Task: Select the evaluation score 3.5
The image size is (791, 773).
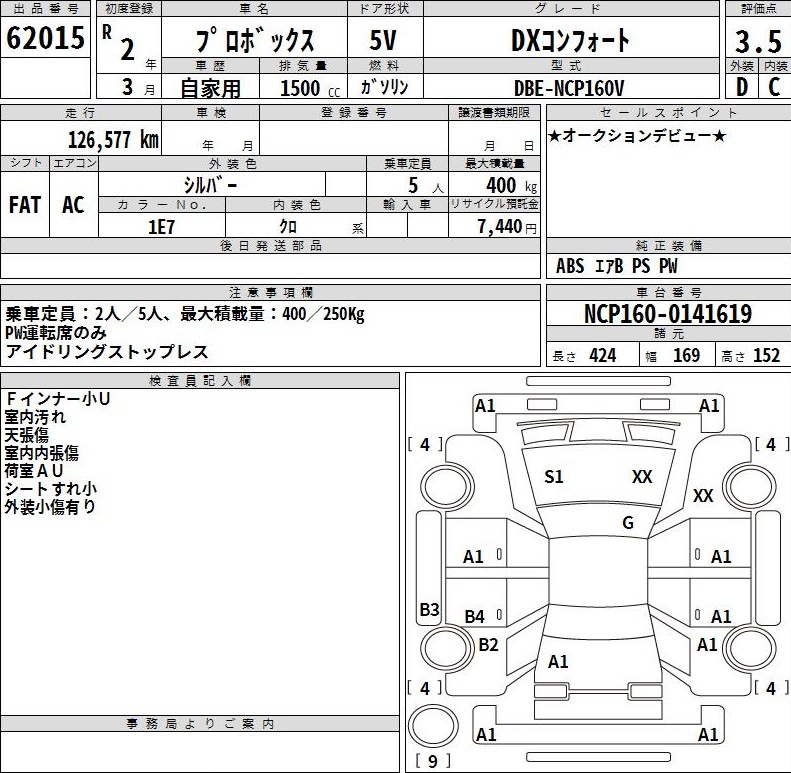Action: pyautogui.click(x=758, y=41)
